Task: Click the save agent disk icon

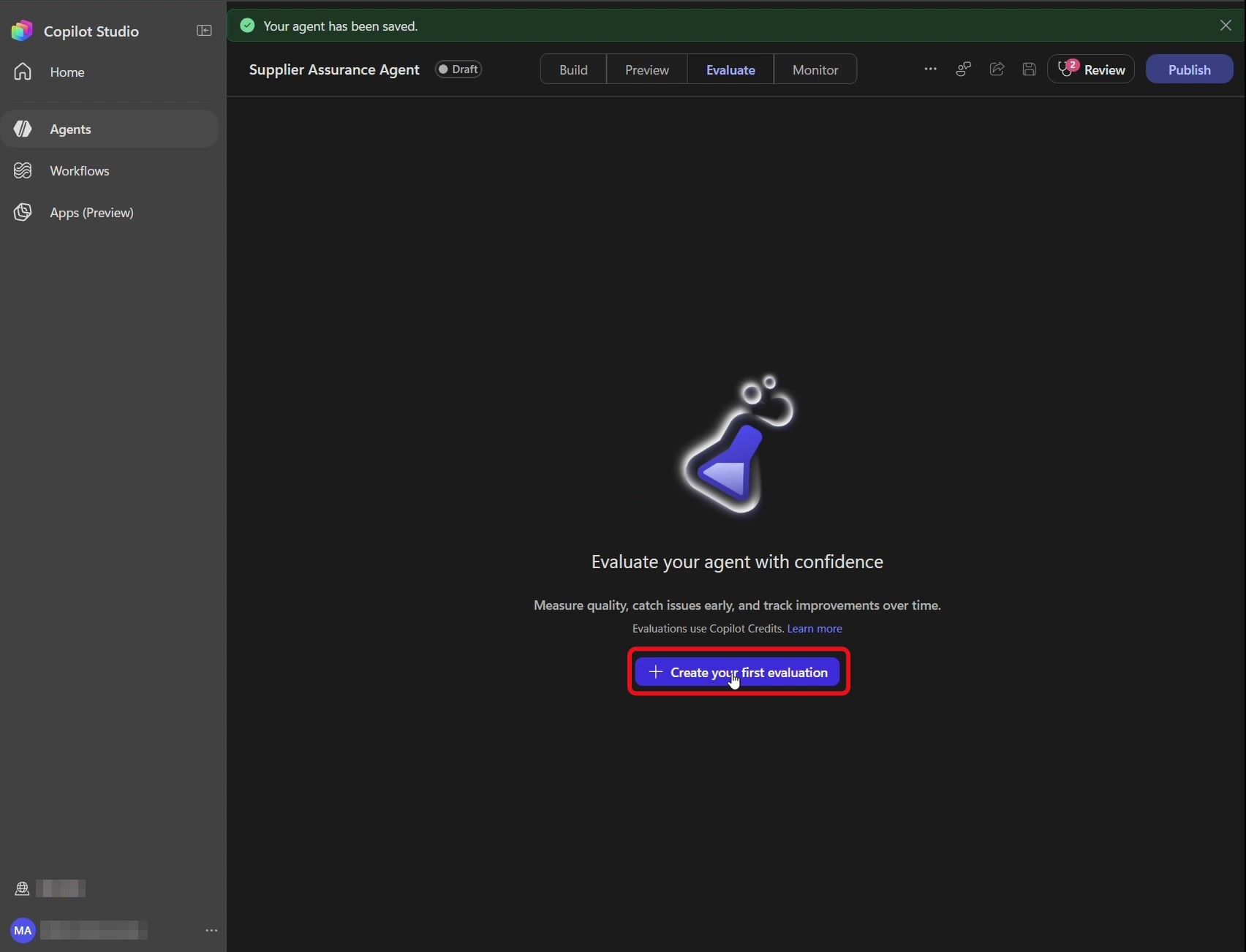Action: coord(1029,69)
